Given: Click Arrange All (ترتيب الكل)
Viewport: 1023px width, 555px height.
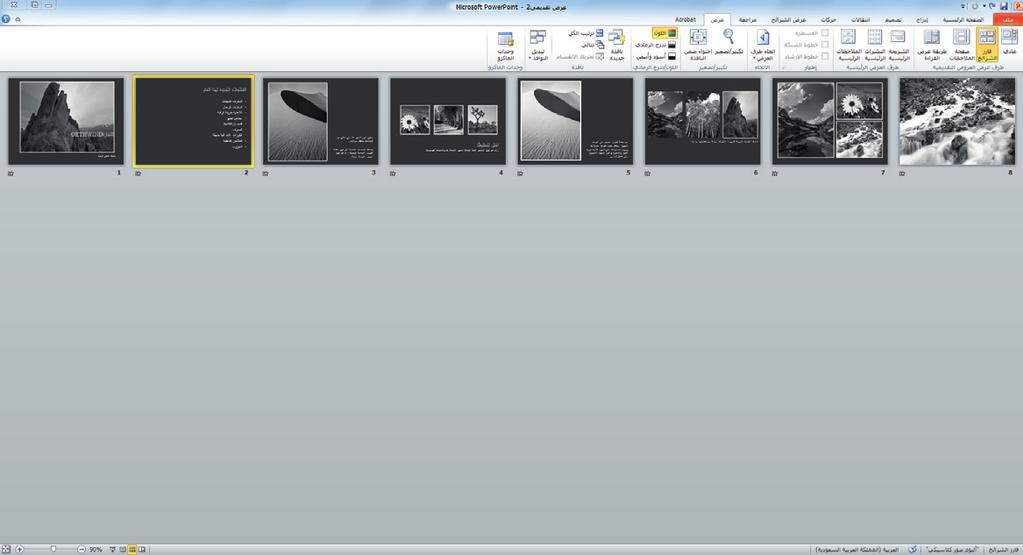Looking at the screenshot, I should tap(585, 33).
